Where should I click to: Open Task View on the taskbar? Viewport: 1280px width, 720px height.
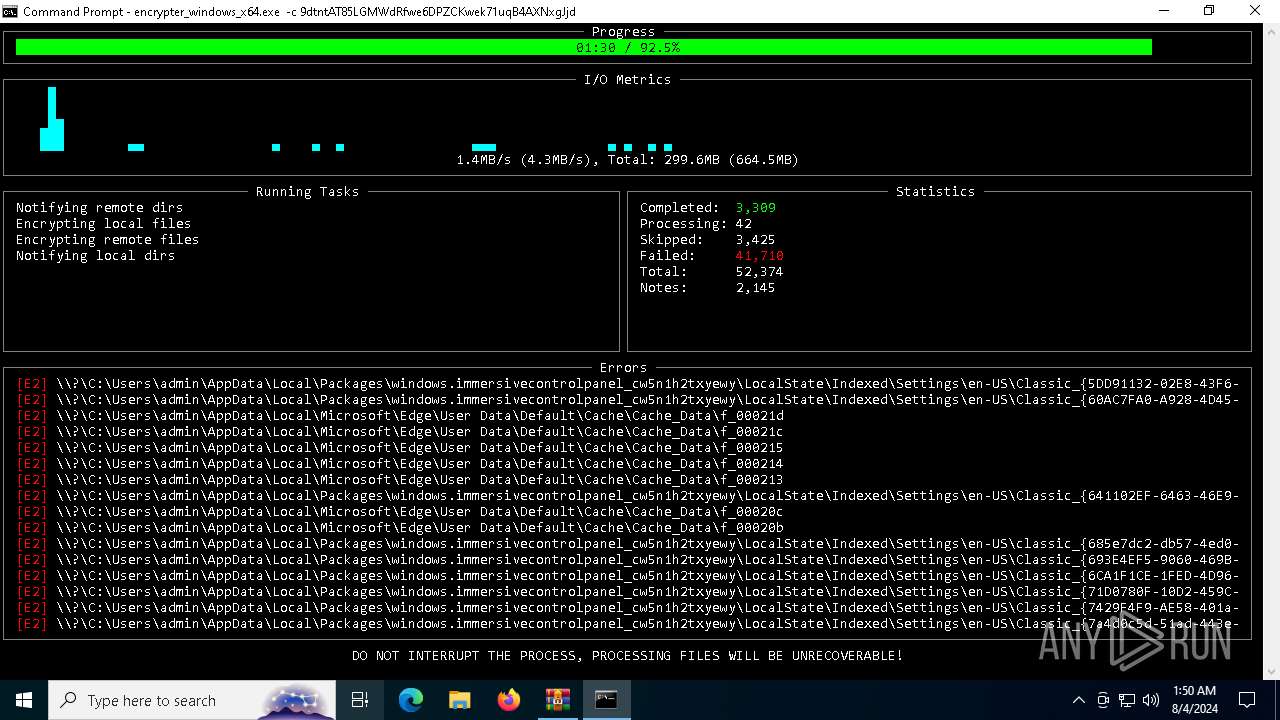[x=360, y=700]
